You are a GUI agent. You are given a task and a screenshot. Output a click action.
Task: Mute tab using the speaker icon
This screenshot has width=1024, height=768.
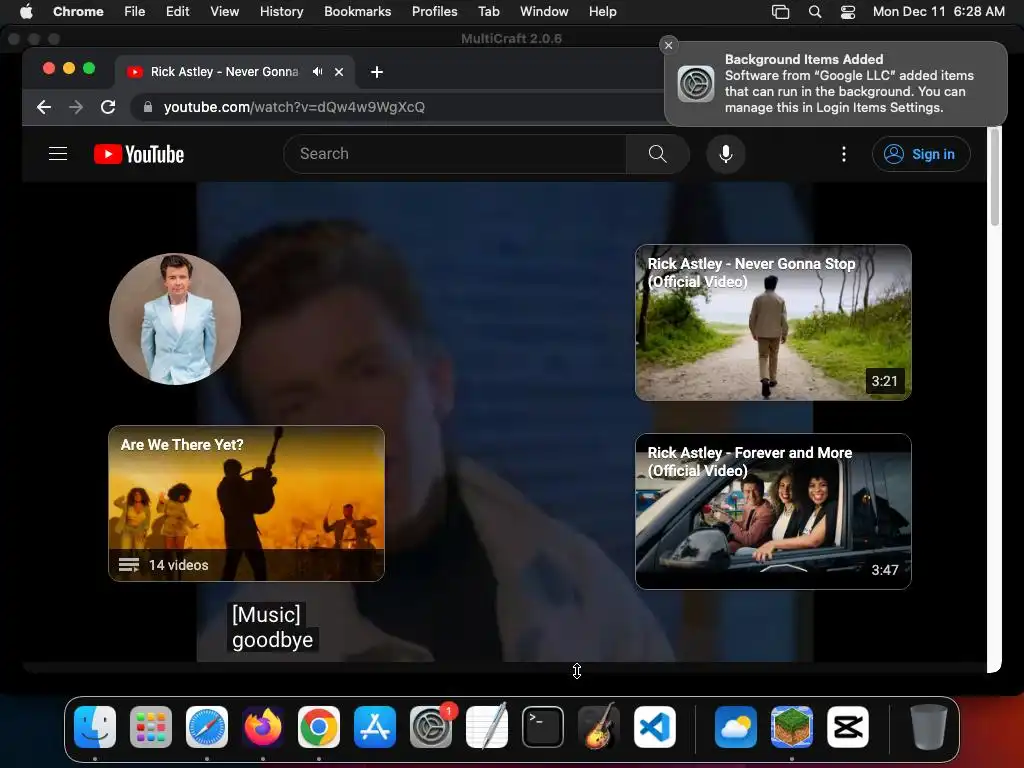click(x=317, y=72)
